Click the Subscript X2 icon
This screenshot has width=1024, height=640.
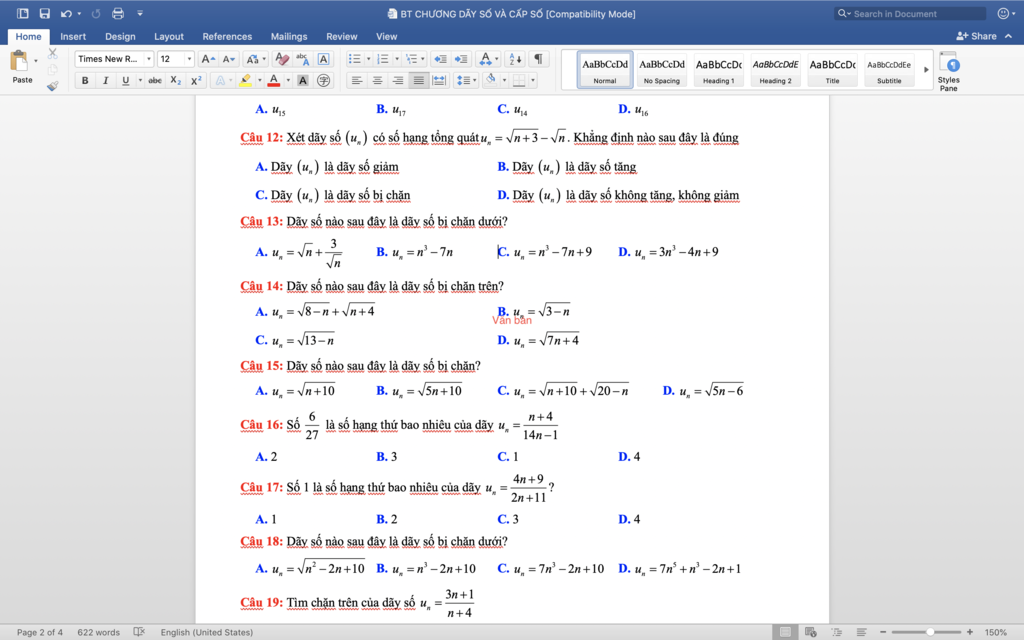[175, 80]
